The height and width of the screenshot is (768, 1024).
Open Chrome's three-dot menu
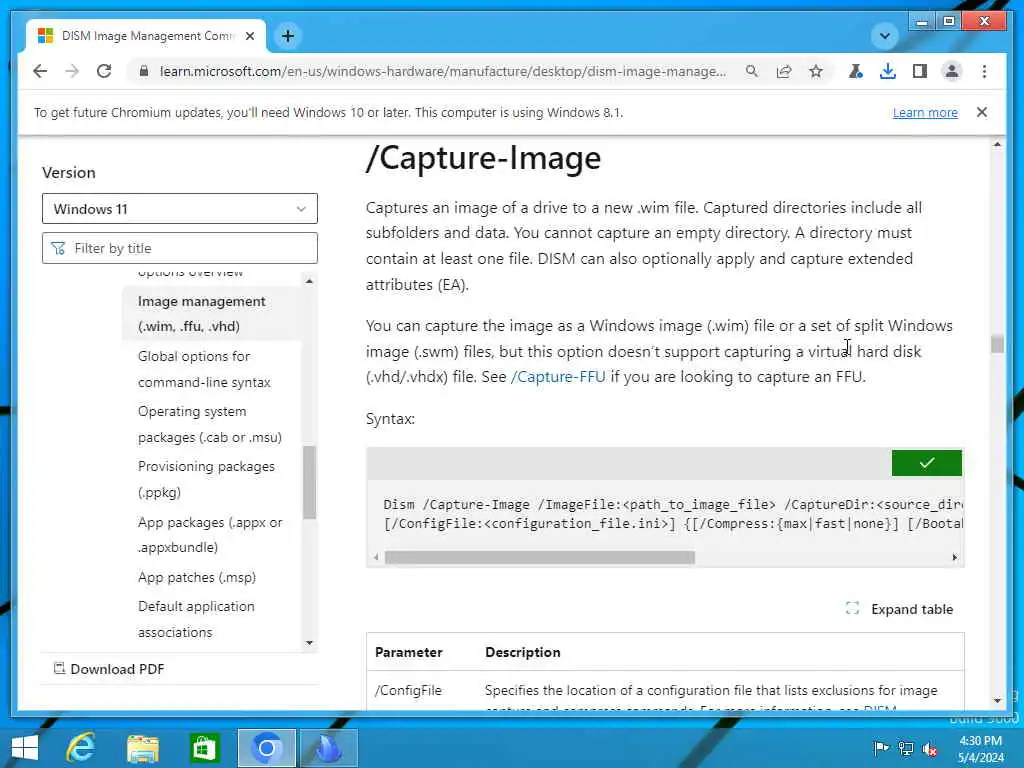[x=984, y=71]
